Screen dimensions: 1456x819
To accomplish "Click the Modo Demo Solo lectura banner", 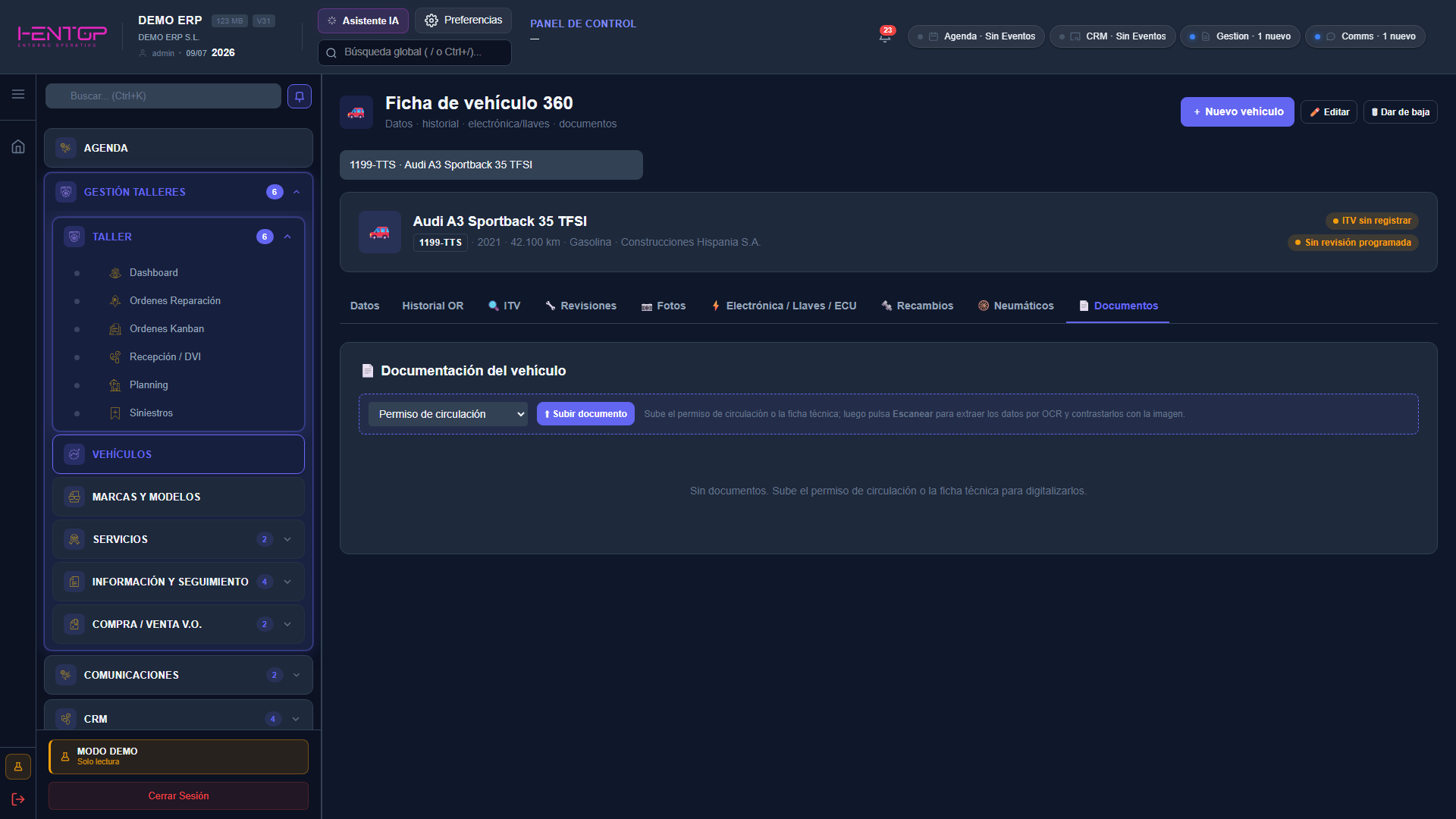I will 178,757.
